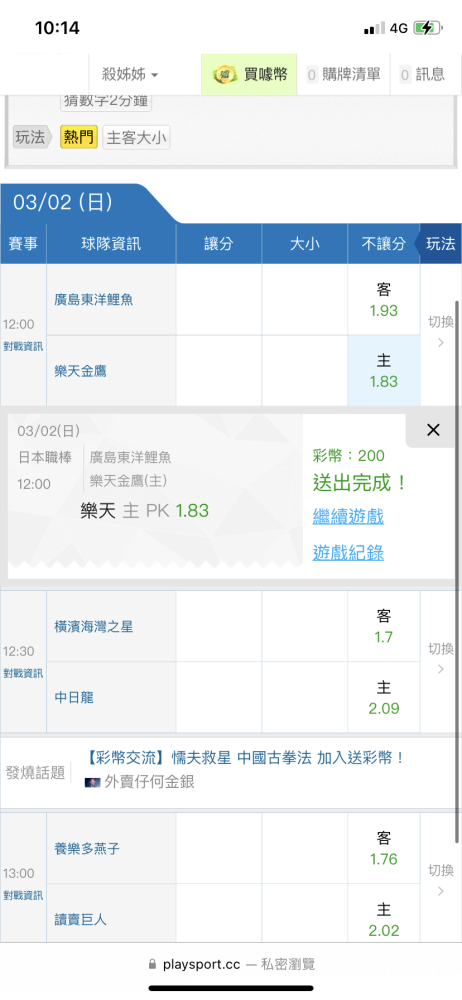Select the 主客大小 play-type filter
The height and width of the screenshot is (1000, 462).
137,137
